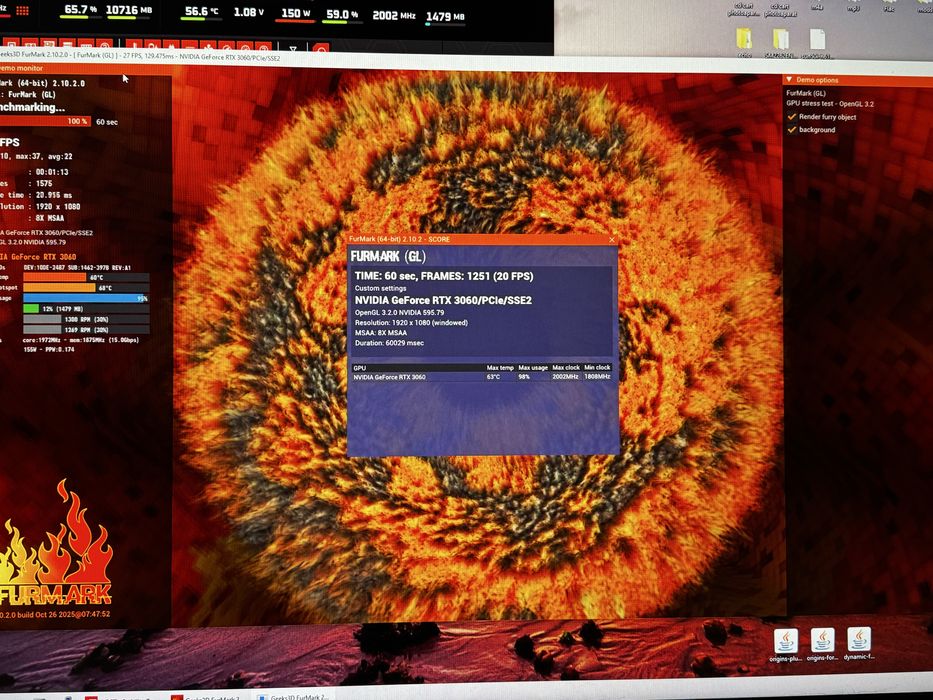Click the 56.6 °C readout in monitoring bar
Screen dimensions: 933x700
201,11
